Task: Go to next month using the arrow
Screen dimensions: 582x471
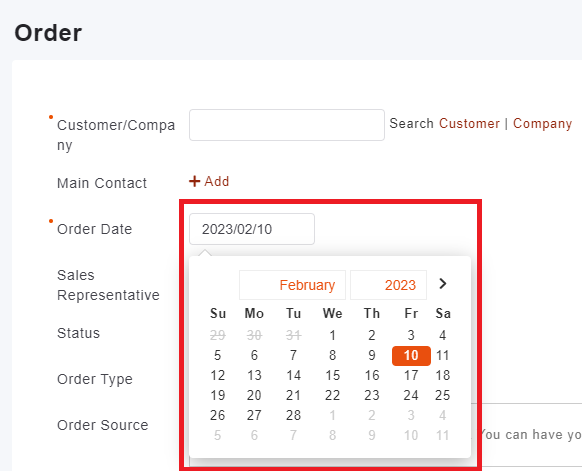Action: [442, 284]
